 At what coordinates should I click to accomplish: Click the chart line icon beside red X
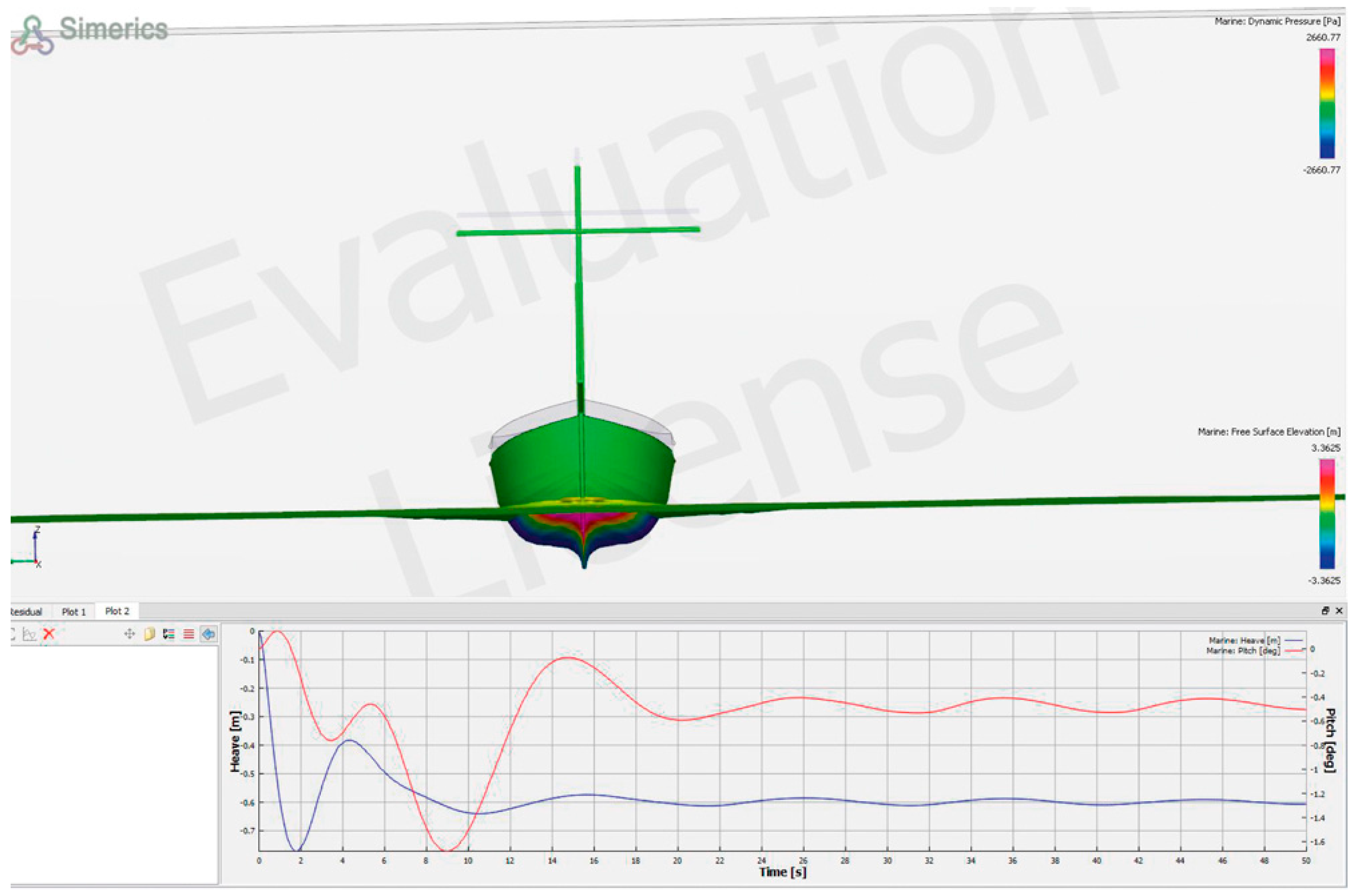(29, 634)
